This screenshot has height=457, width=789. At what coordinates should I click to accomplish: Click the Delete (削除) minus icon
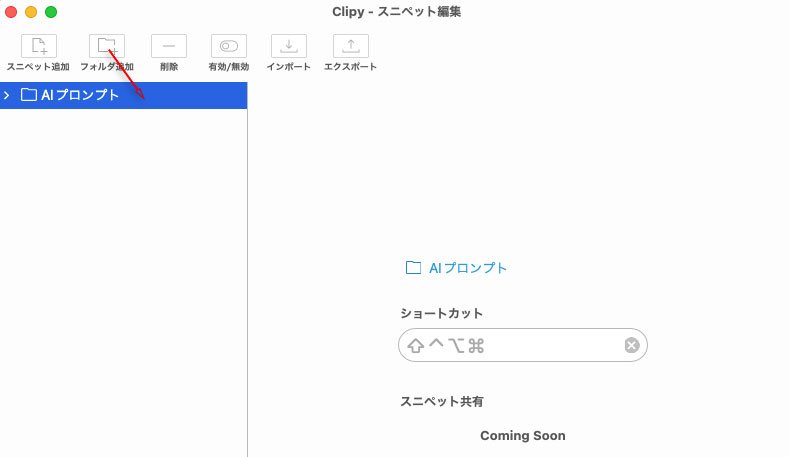point(169,46)
